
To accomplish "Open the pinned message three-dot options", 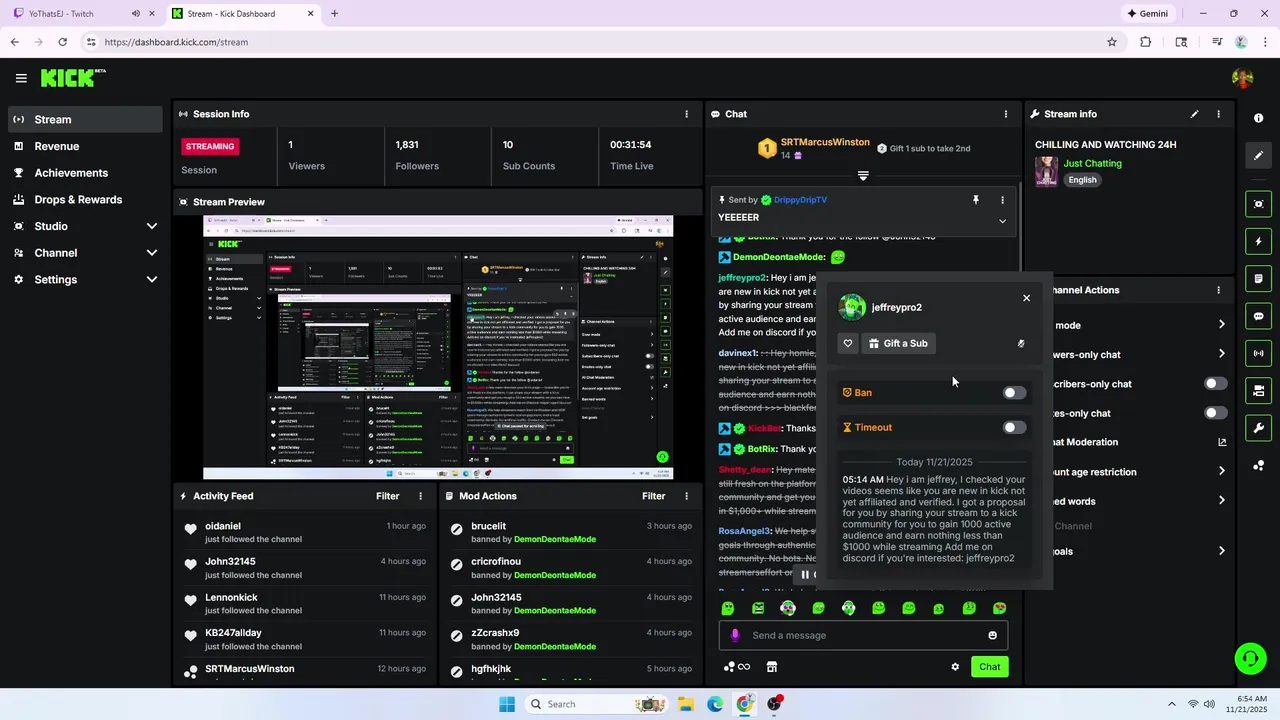I will point(1002,200).
